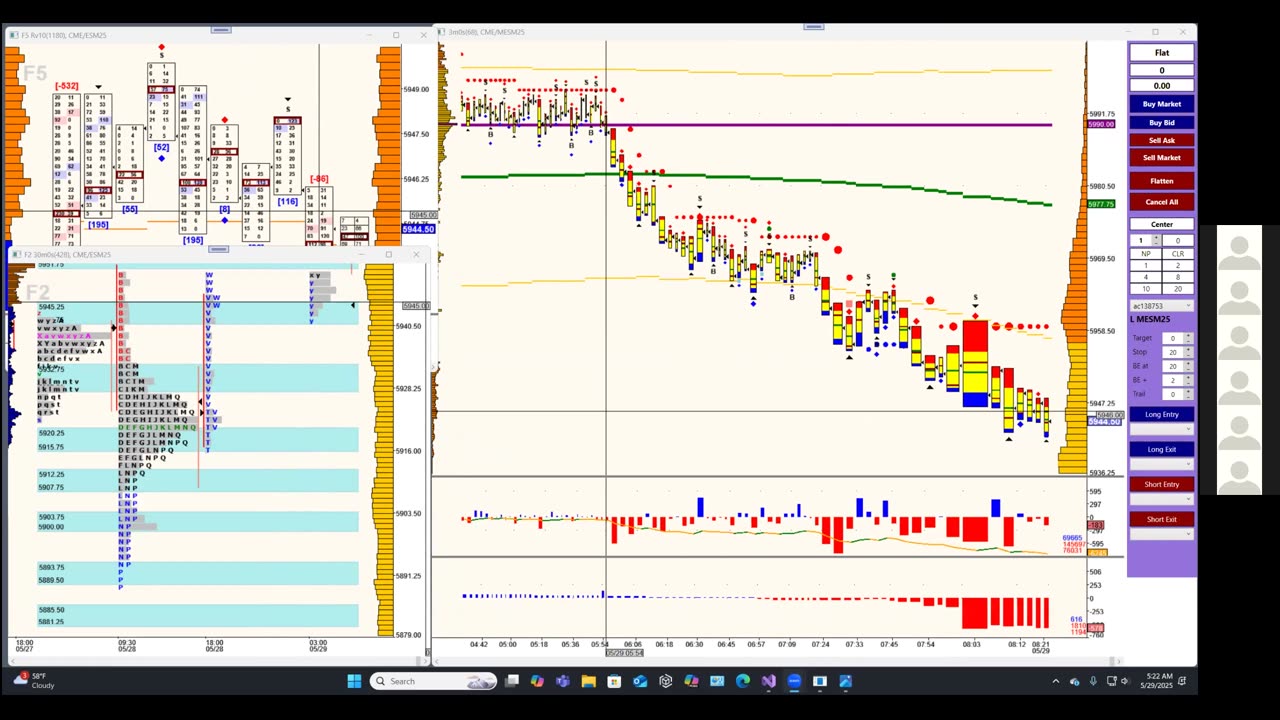Open the dropdown under Short Entry
The height and width of the screenshot is (720, 1280).
tap(1161, 499)
